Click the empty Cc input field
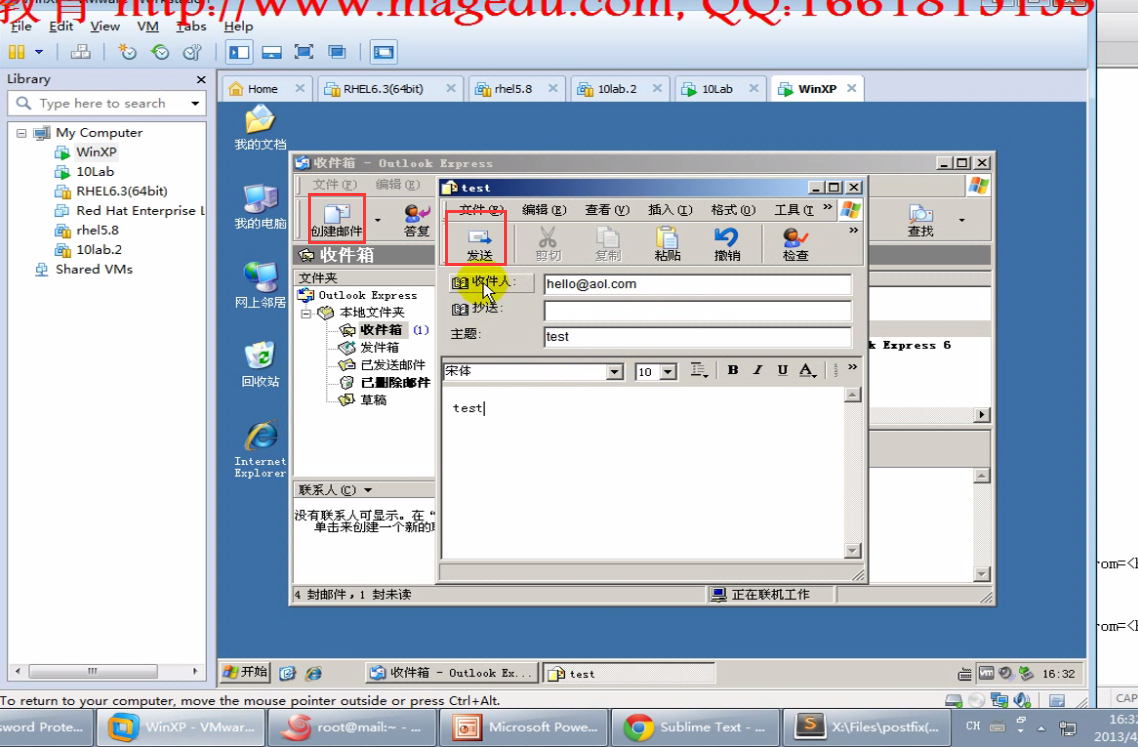 coord(697,311)
